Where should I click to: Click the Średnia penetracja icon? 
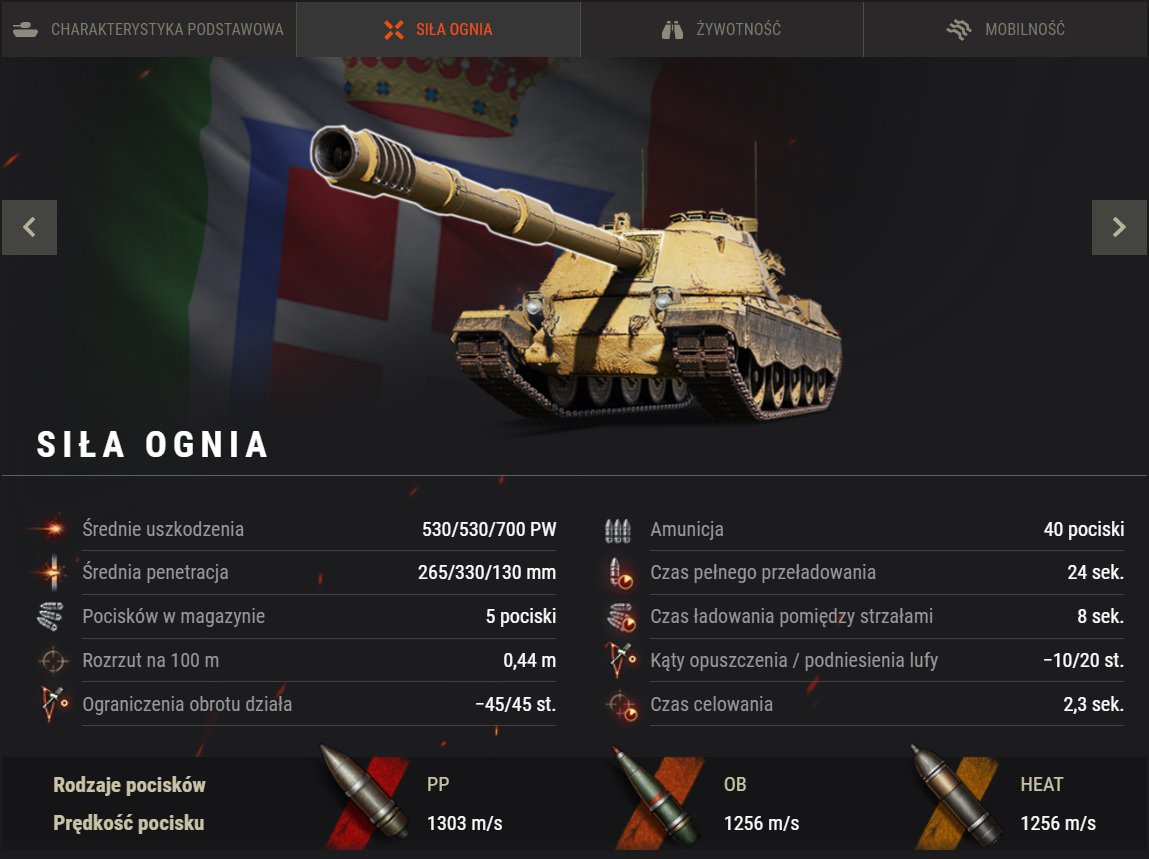[x=53, y=572]
